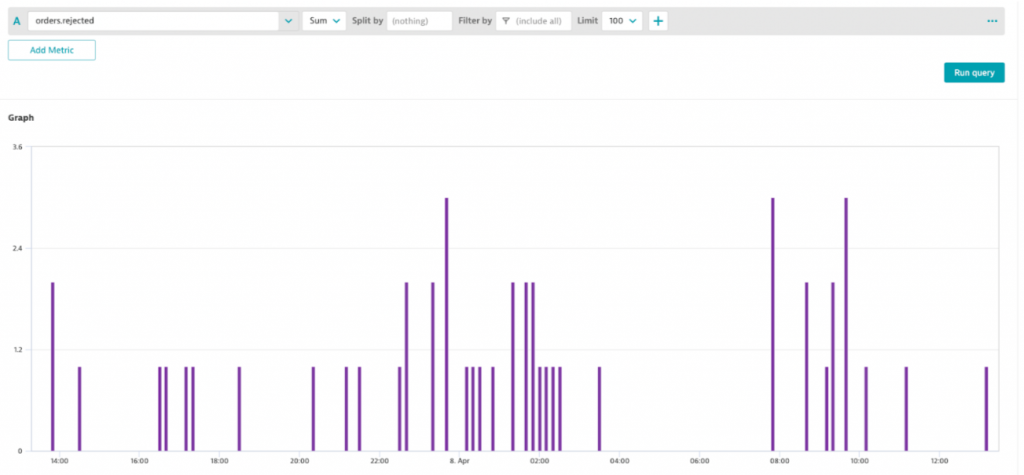1024x475 pixels.
Task: Click the funnel icon in Filter by
Action: click(506, 21)
